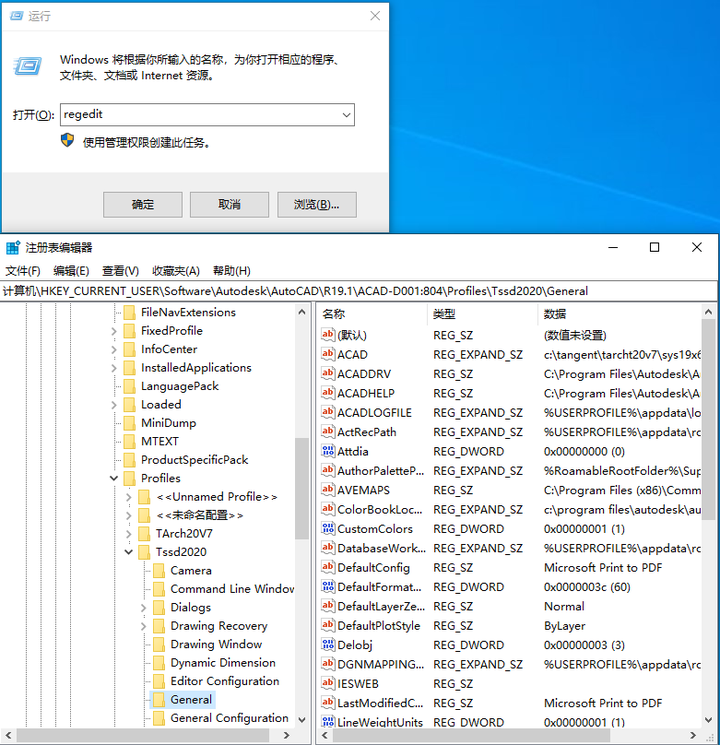
Task: Click the General key folder icon
Action: [159, 699]
